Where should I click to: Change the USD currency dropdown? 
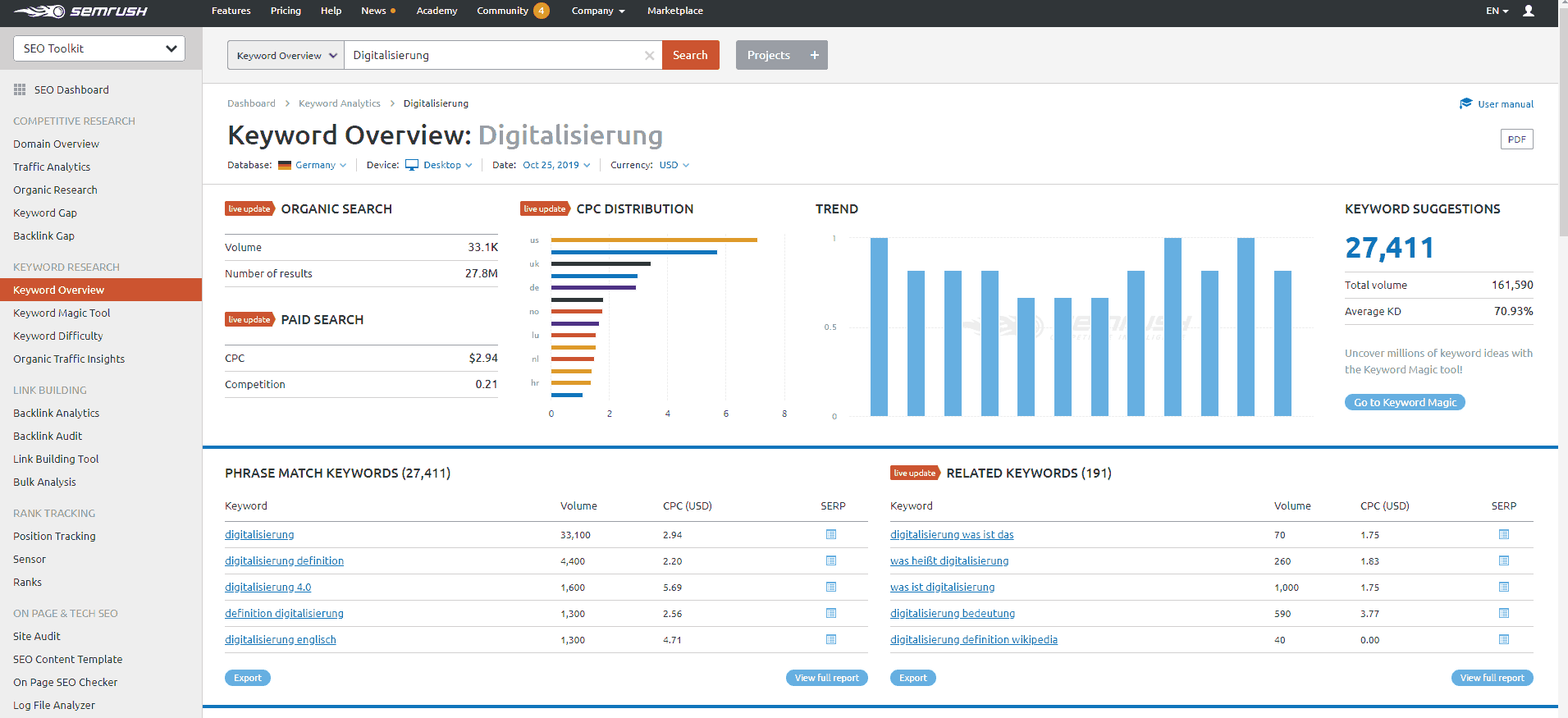[674, 165]
